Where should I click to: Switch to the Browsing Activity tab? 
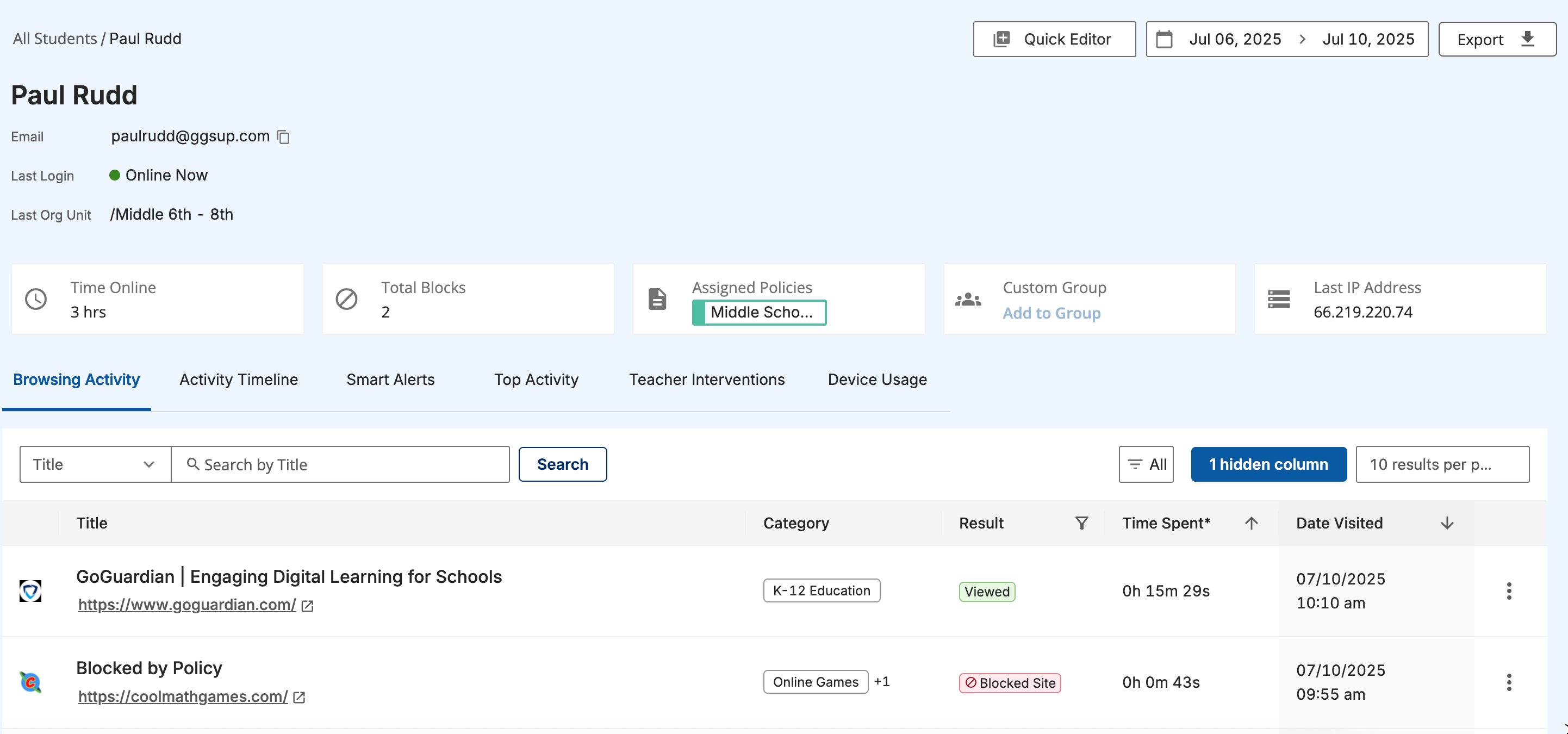(77, 379)
